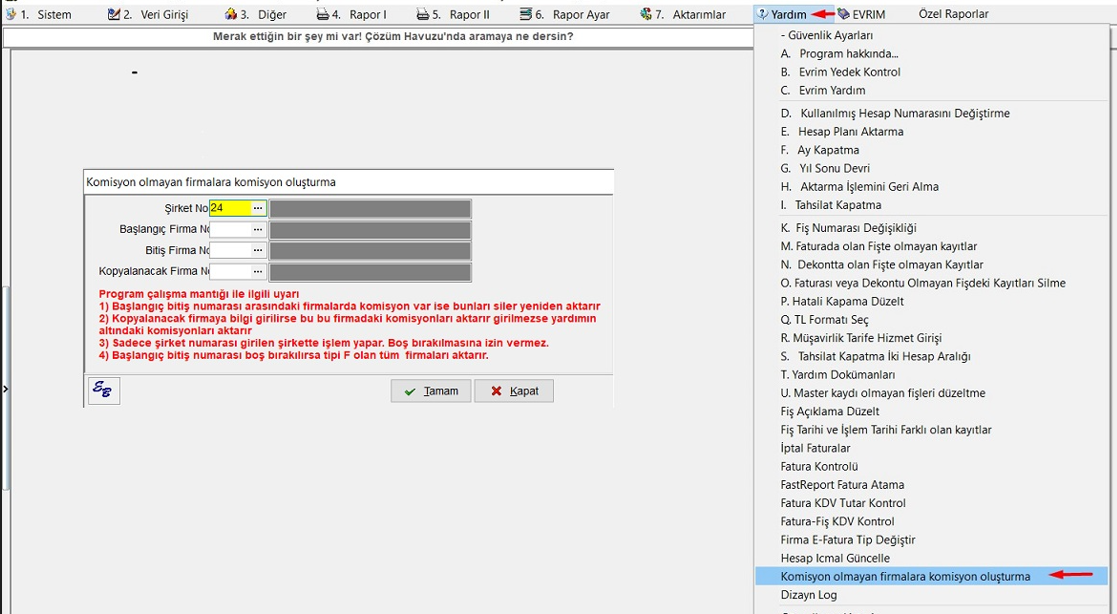Open Bitiş Firma No lookup button
The image size is (1117, 614).
click(x=258, y=250)
